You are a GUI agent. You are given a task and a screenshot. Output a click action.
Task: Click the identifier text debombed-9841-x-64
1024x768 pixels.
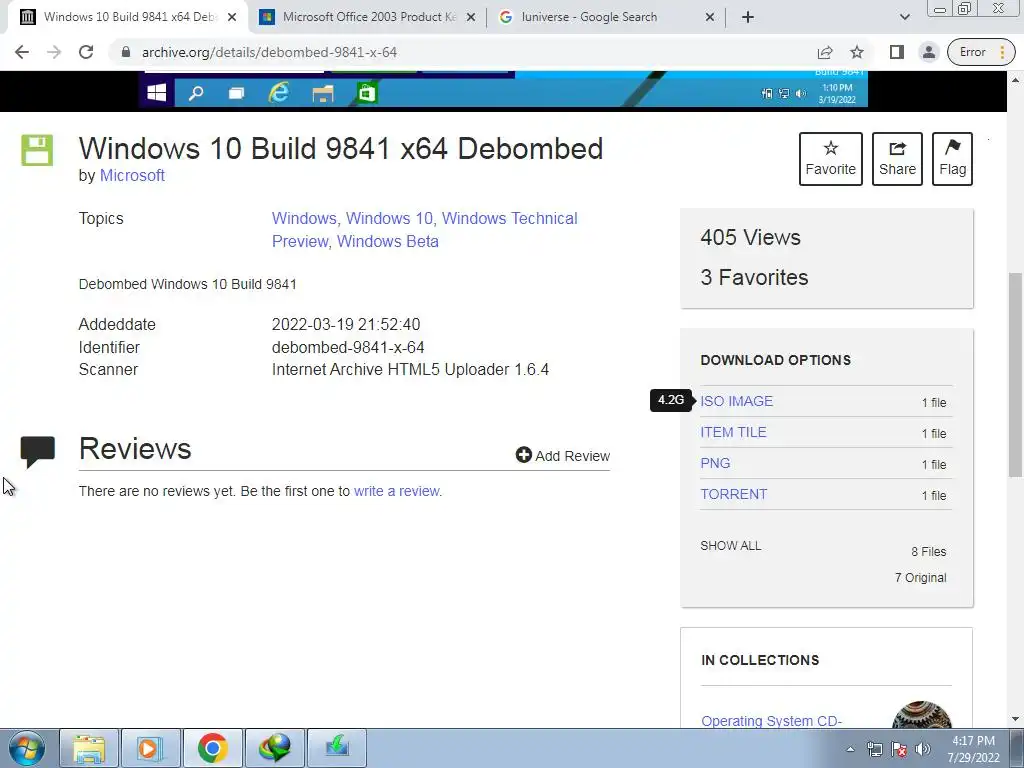click(348, 347)
